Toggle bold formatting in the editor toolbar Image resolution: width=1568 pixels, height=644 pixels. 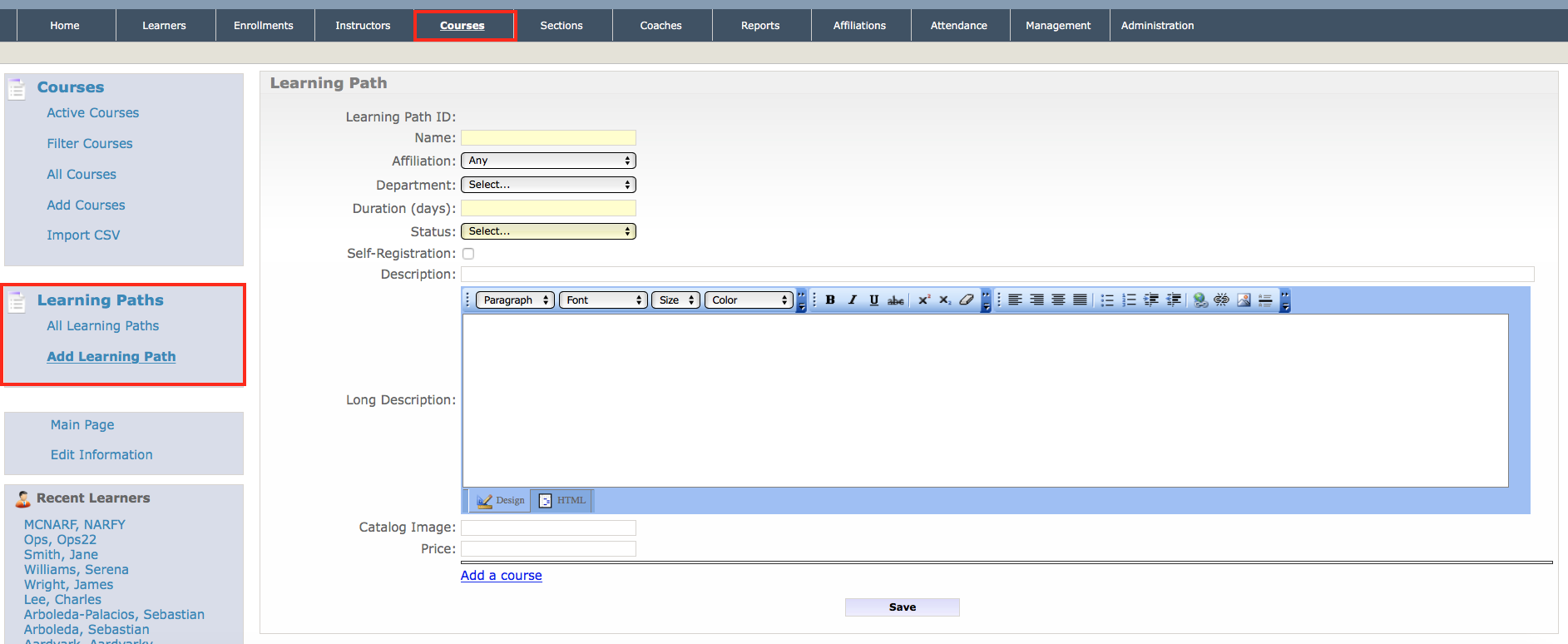point(830,300)
